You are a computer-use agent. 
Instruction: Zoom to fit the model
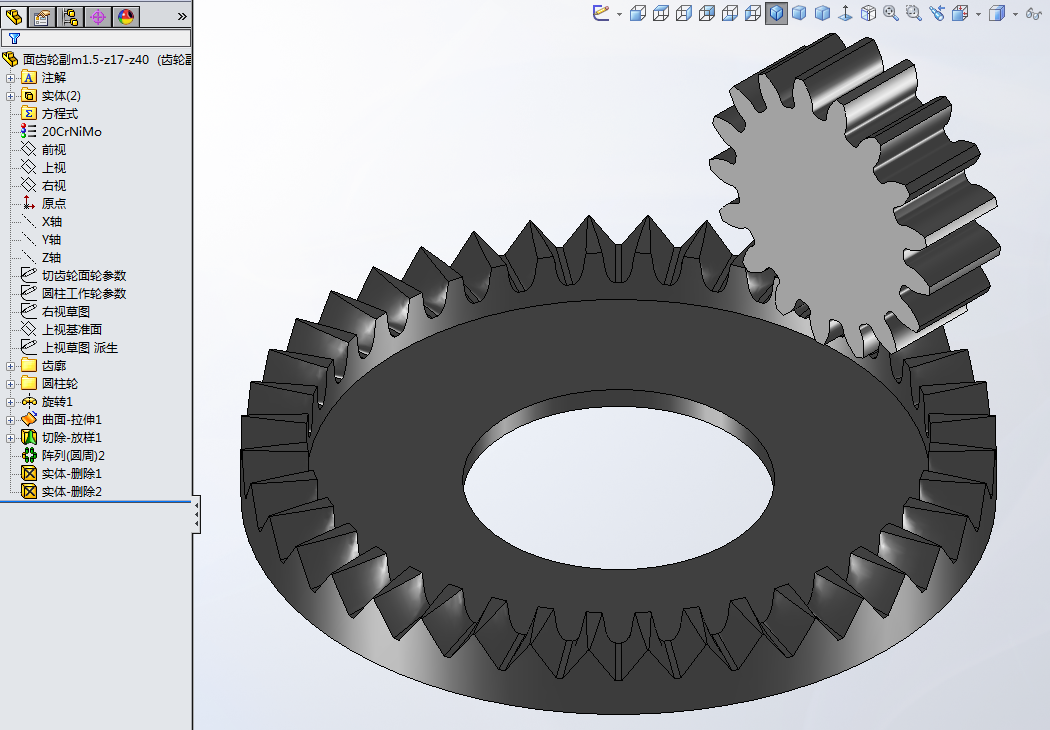click(x=891, y=13)
